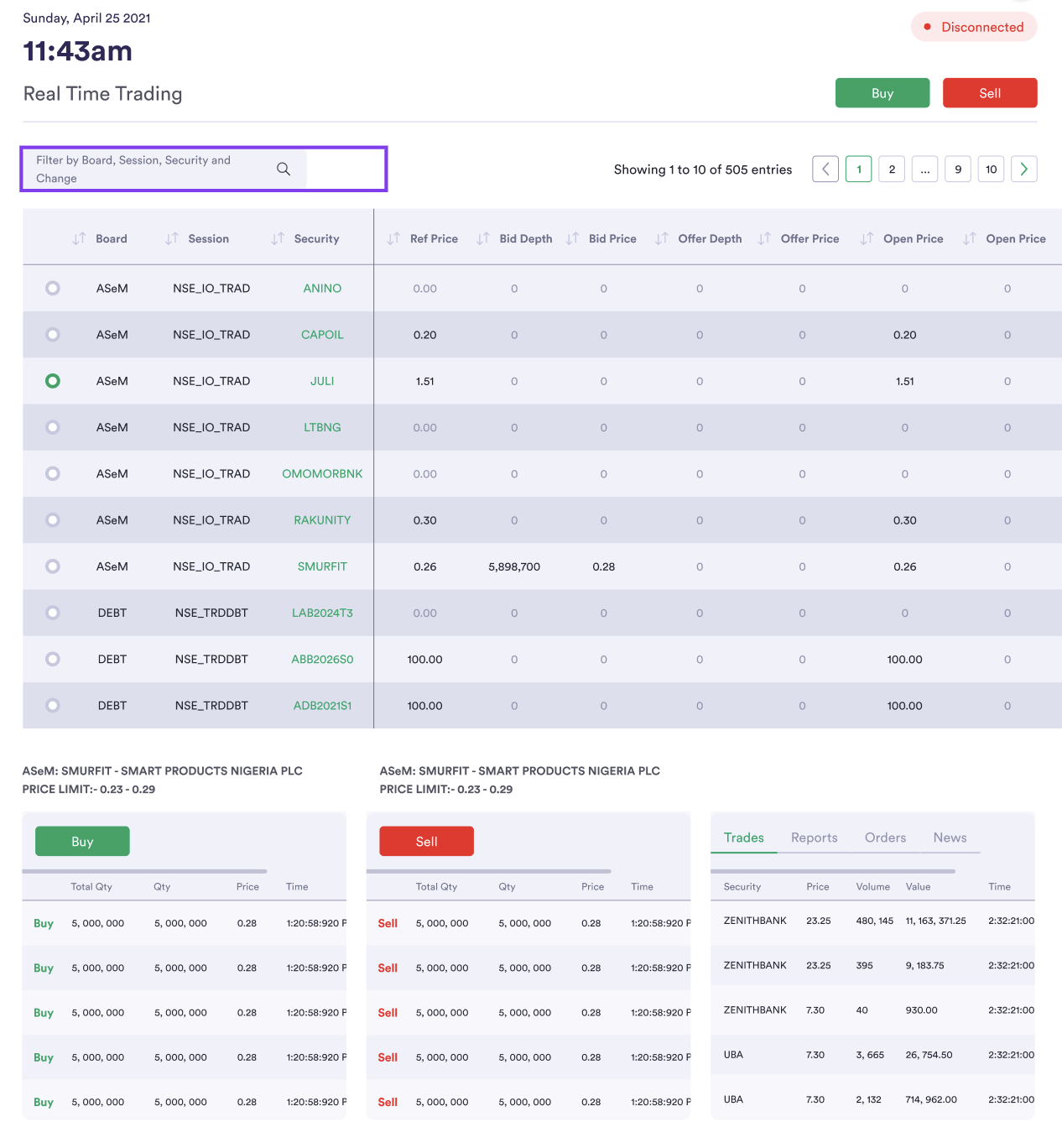1062x1148 pixels.
Task: Sort Ref Price using the sort icon
Action: coord(393,238)
